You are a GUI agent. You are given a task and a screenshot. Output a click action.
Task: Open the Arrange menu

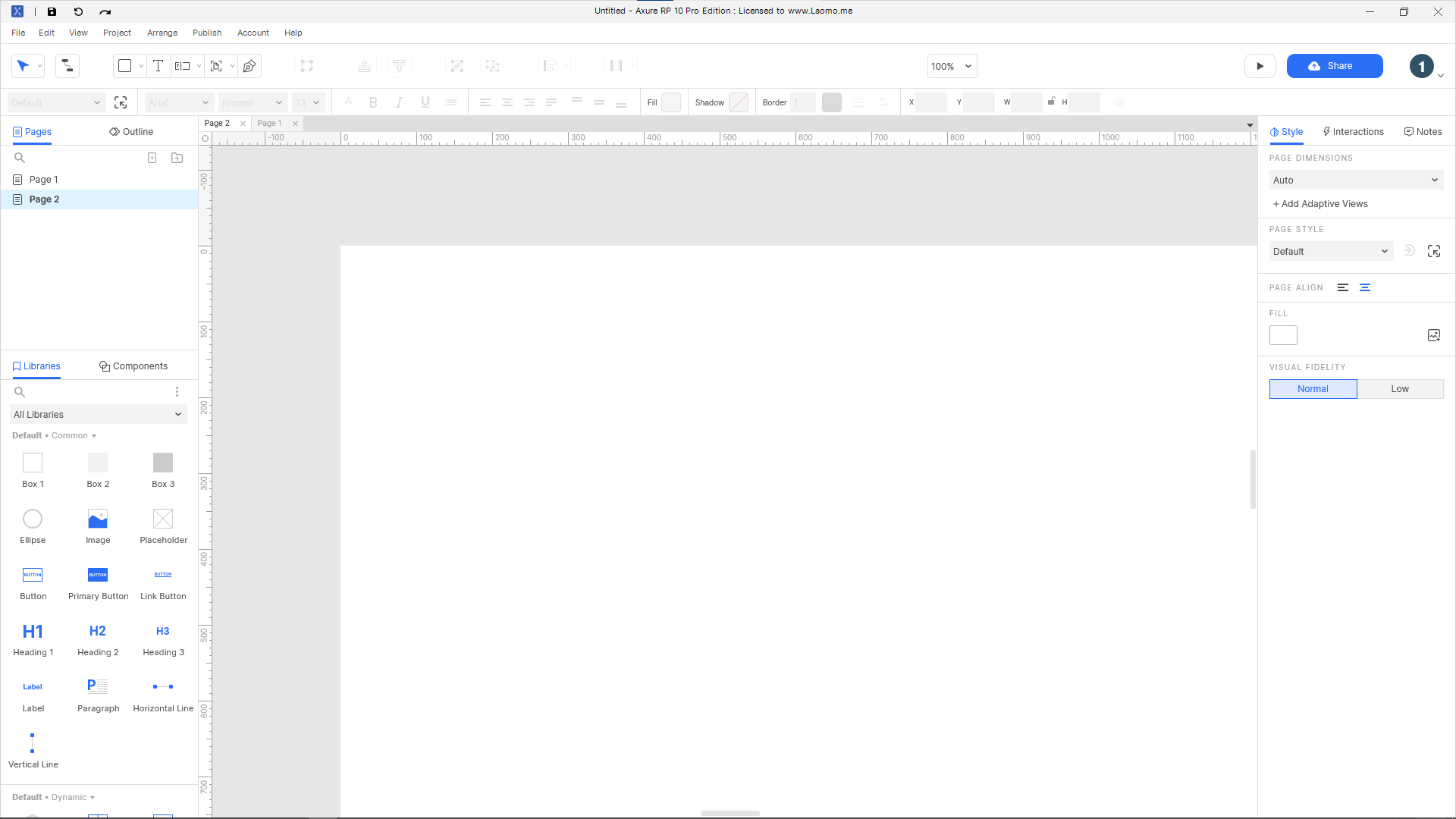pos(162,33)
